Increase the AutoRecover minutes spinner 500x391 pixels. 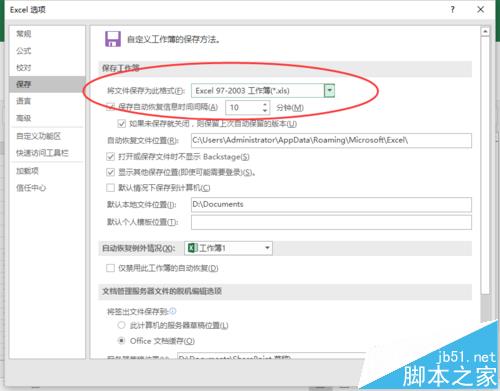[x=265, y=104]
